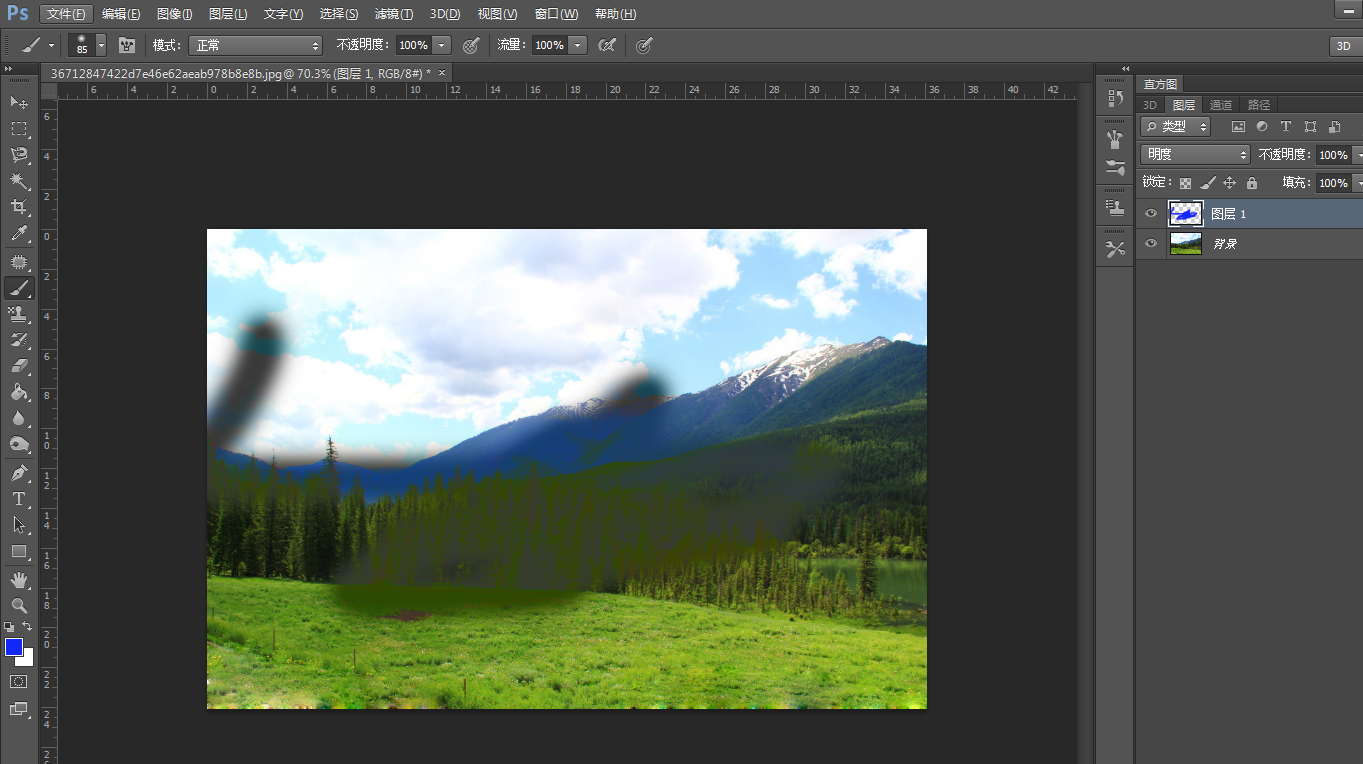1363x764 pixels.
Task: Close the open document tab
Action: pyautogui.click(x=441, y=73)
